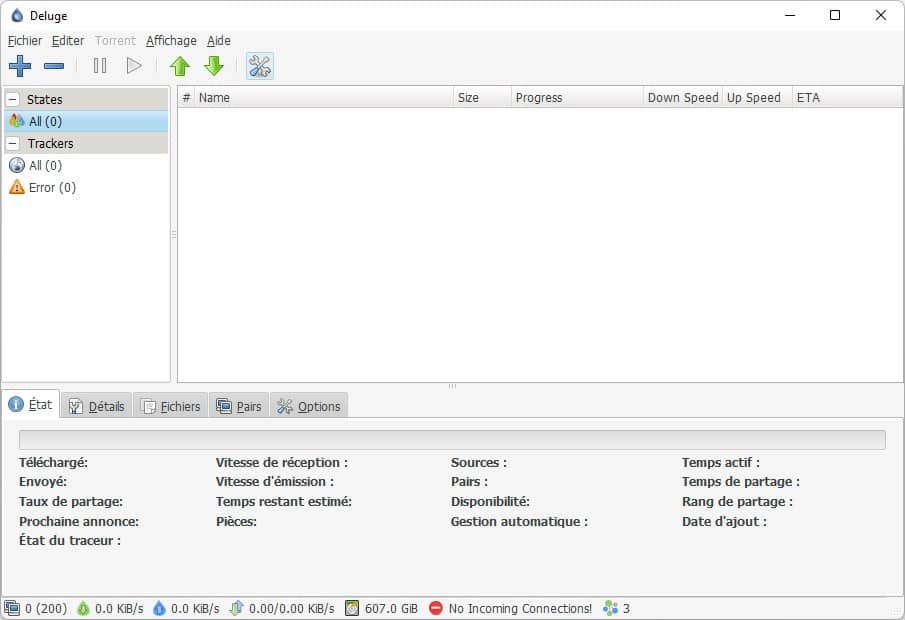Select the All (0) filter under Trackers
The image size is (905, 620).
point(87,166)
